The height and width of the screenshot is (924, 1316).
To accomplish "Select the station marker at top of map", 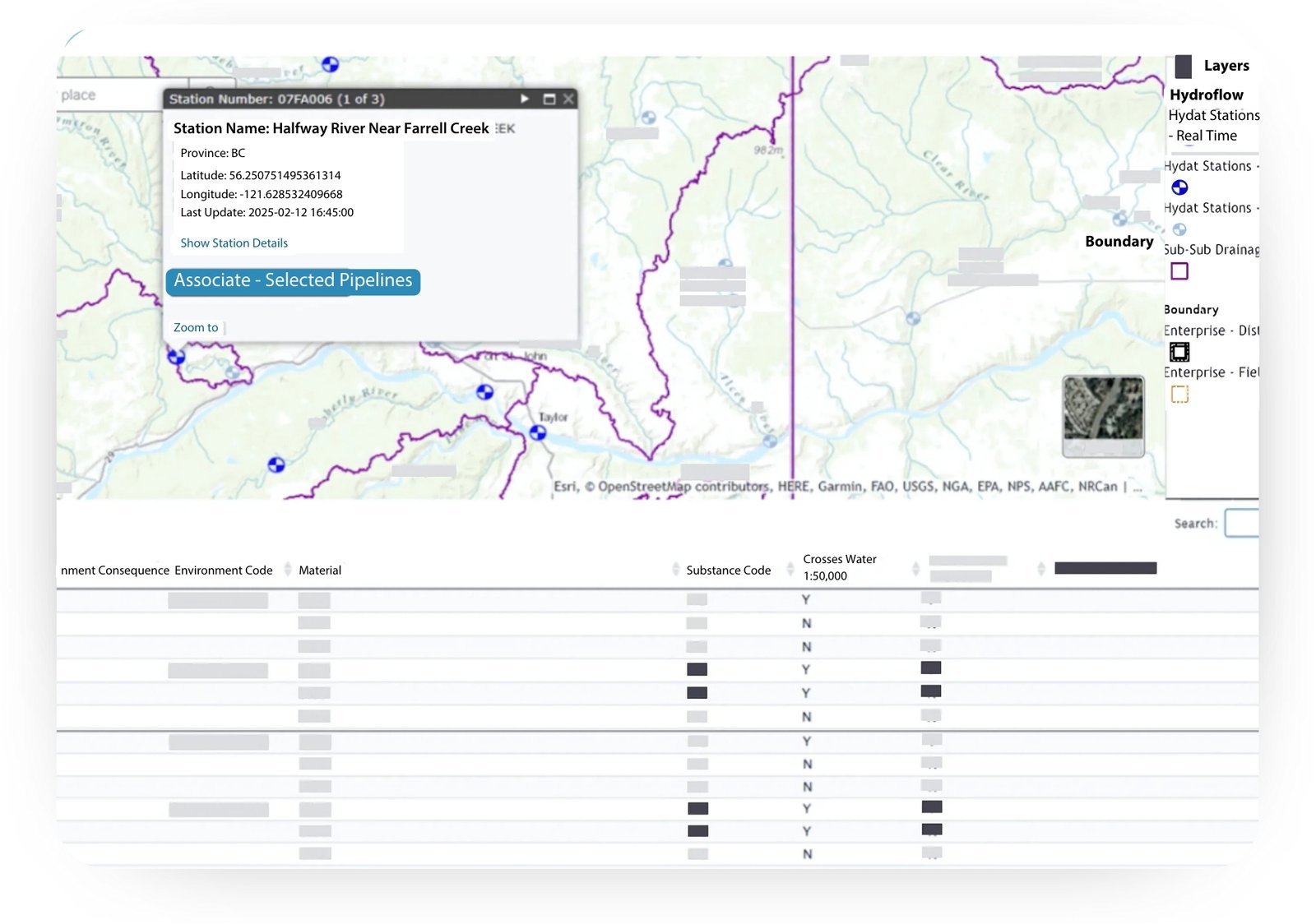I will tap(330, 64).
